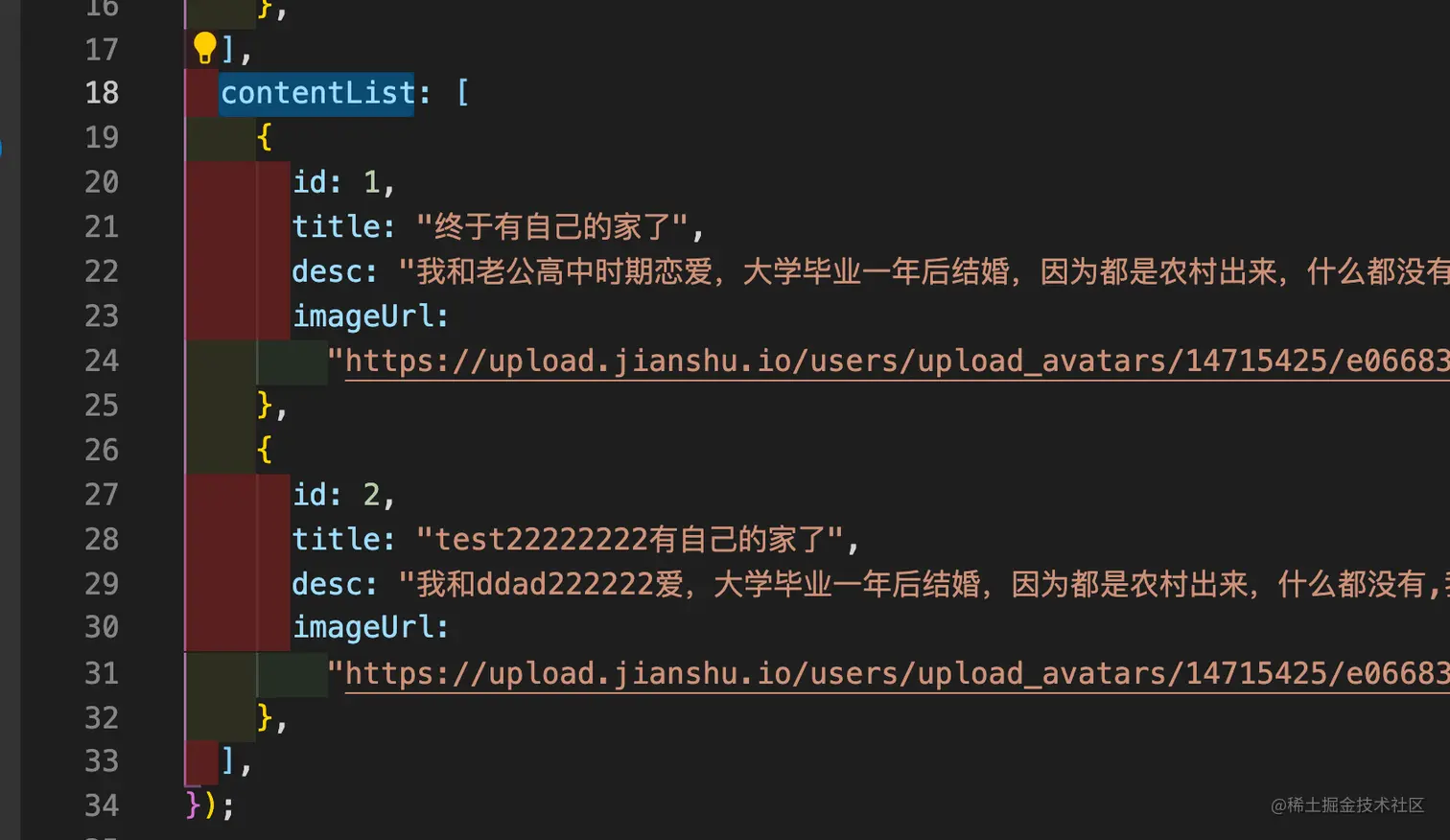Screen dimensions: 1450x840
Task: Open the second jianshu image URL link
Action: [897, 673]
